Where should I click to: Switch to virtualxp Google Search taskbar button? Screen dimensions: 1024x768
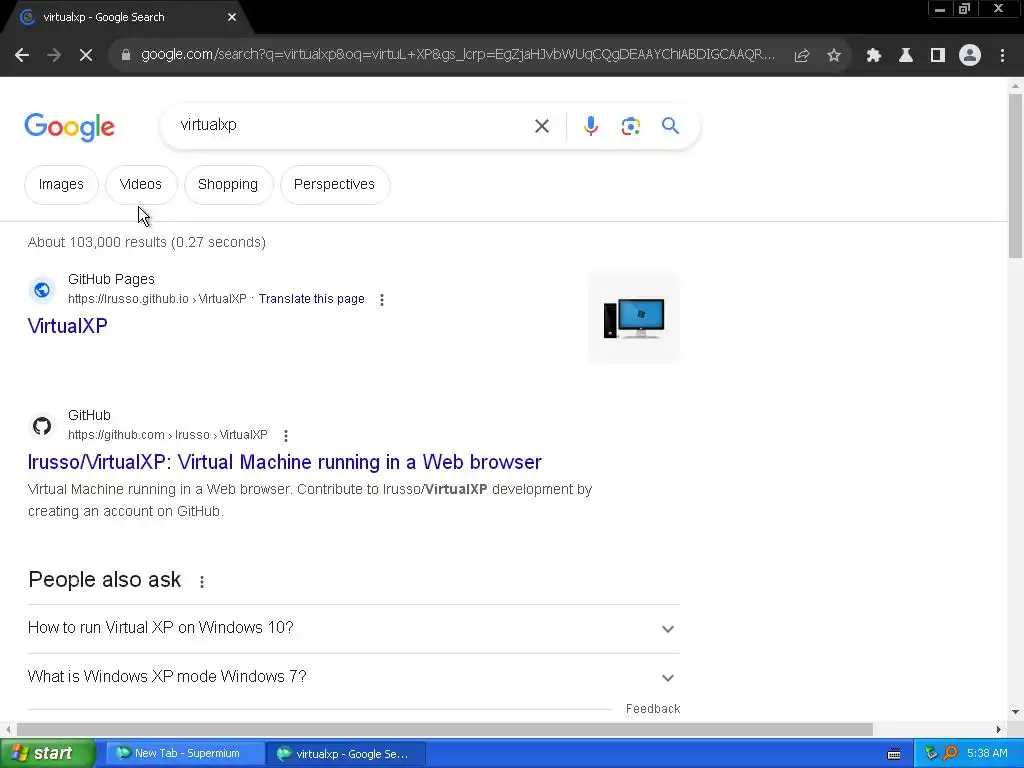(346, 754)
